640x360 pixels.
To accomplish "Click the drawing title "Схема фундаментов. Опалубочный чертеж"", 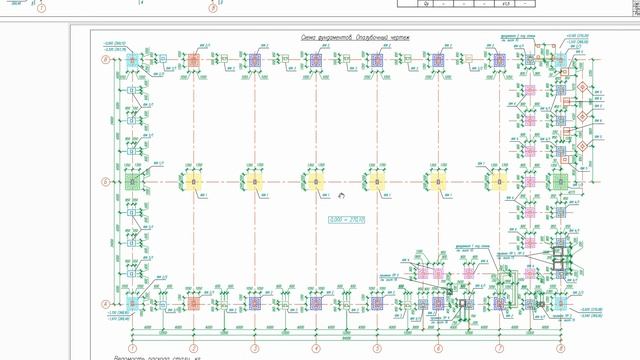I will coord(355,38).
